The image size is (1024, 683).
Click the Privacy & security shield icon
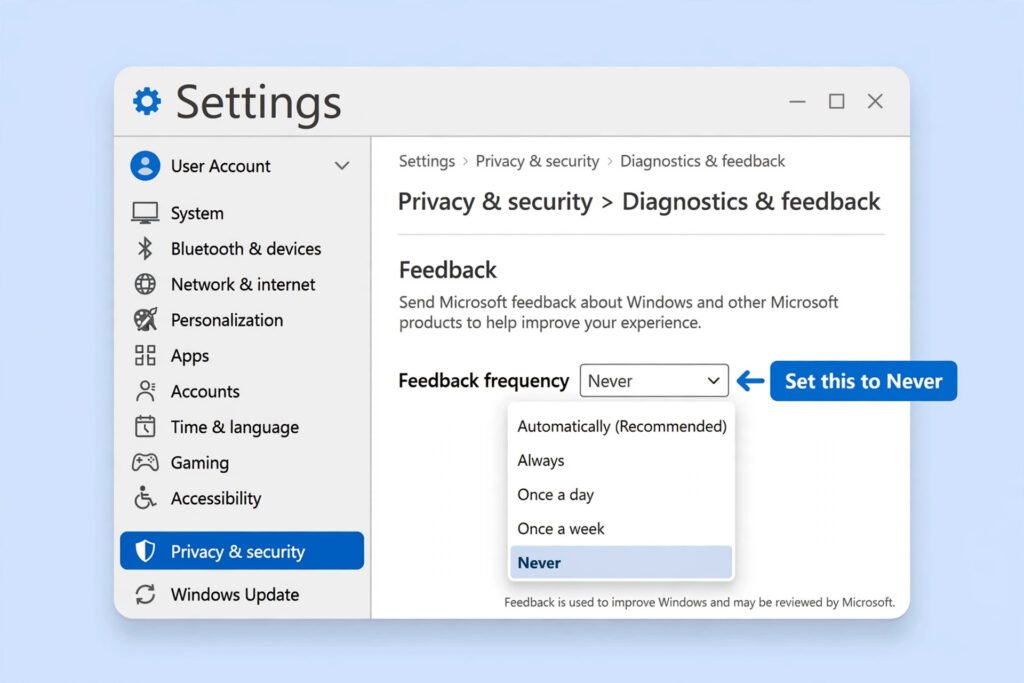point(145,551)
